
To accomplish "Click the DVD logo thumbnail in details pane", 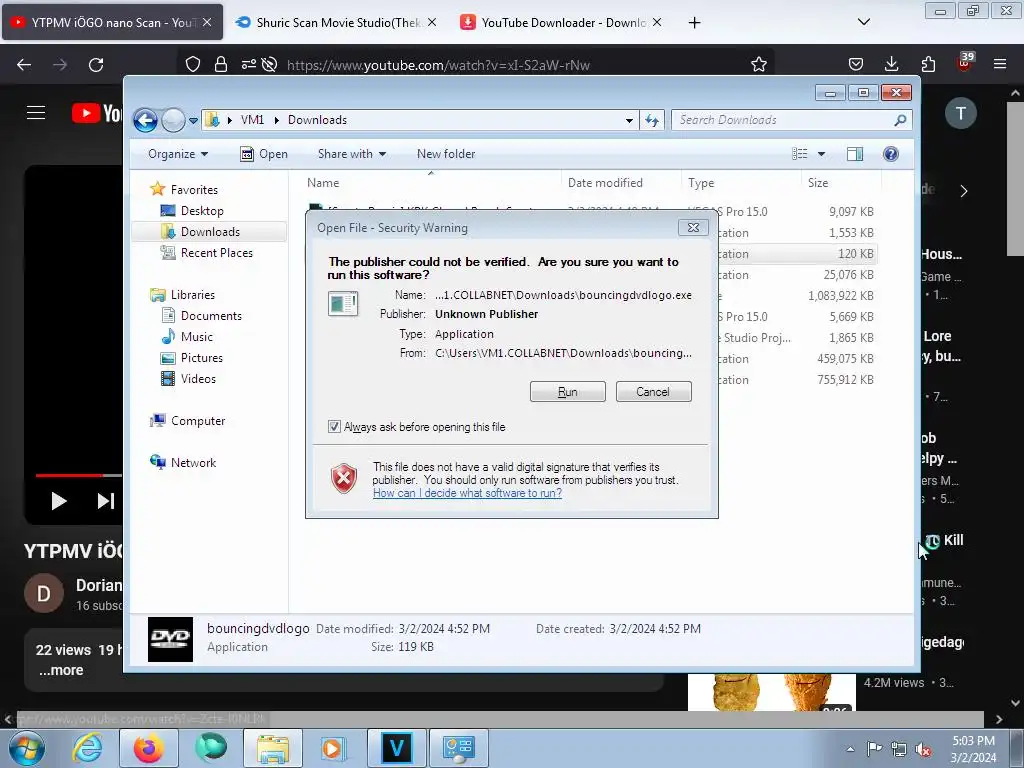I will pyautogui.click(x=170, y=639).
